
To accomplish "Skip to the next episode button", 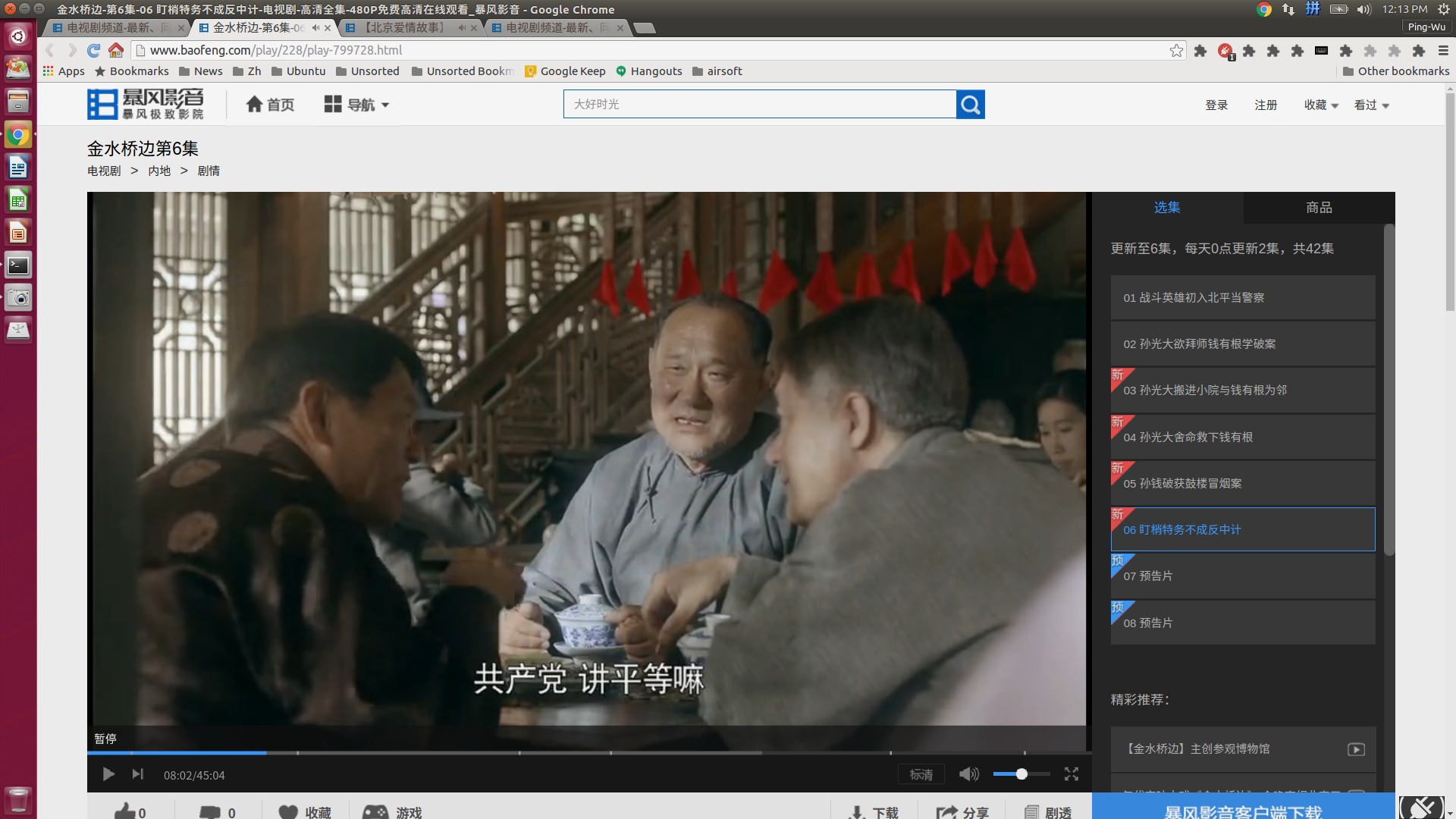I will tap(137, 774).
